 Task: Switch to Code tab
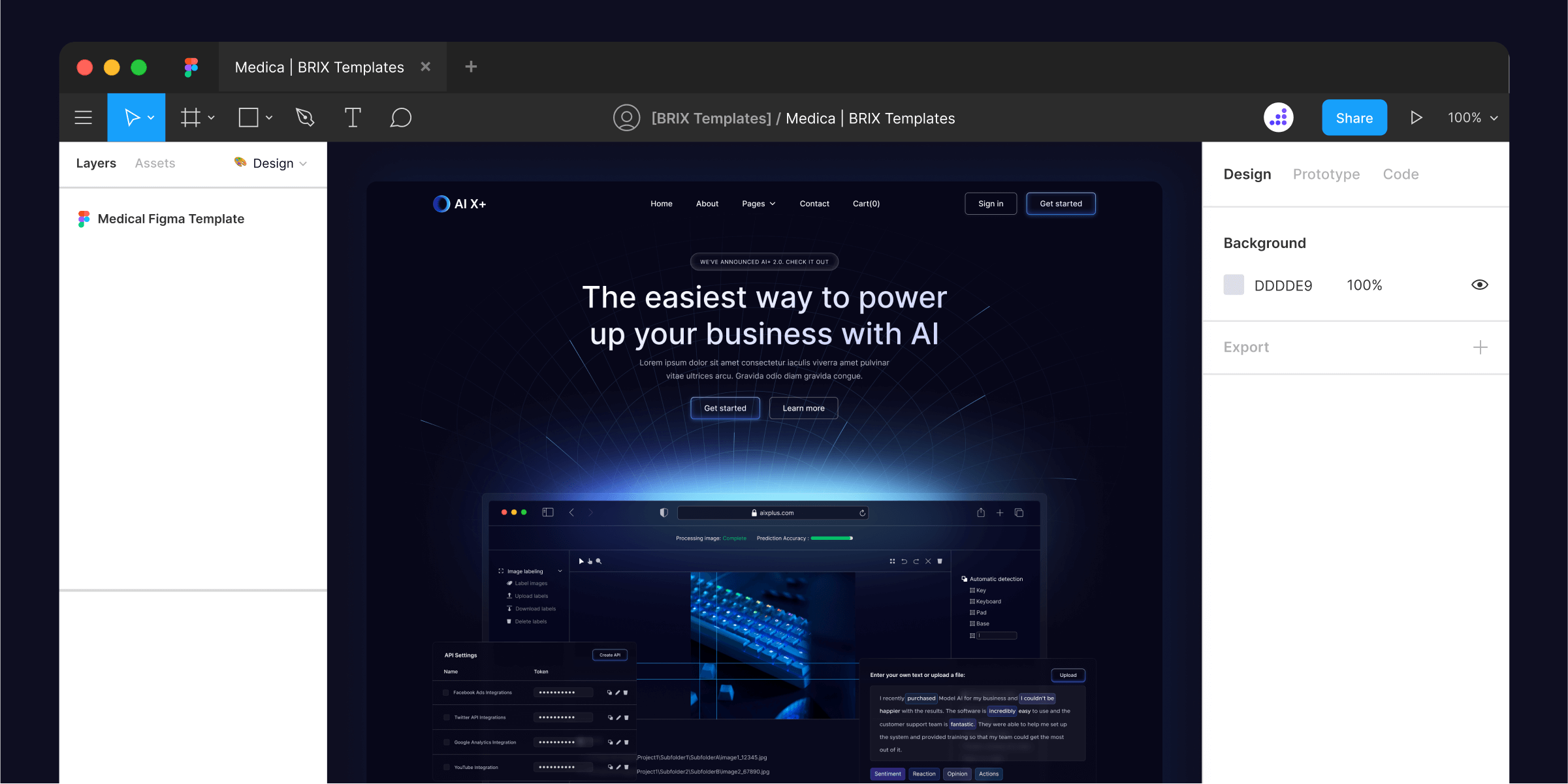pyautogui.click(x=1400, y=174)
